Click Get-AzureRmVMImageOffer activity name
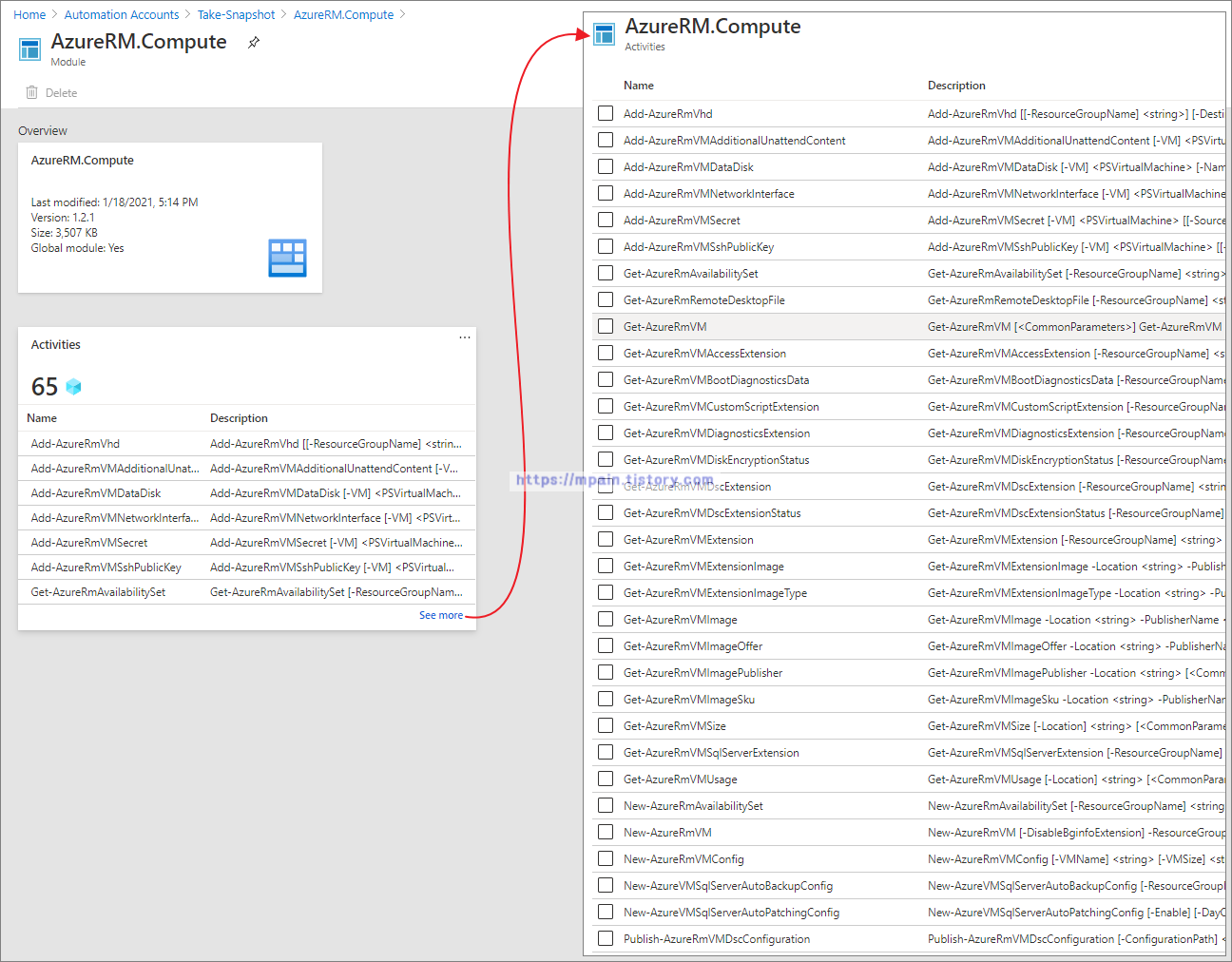 click(693, 645)
